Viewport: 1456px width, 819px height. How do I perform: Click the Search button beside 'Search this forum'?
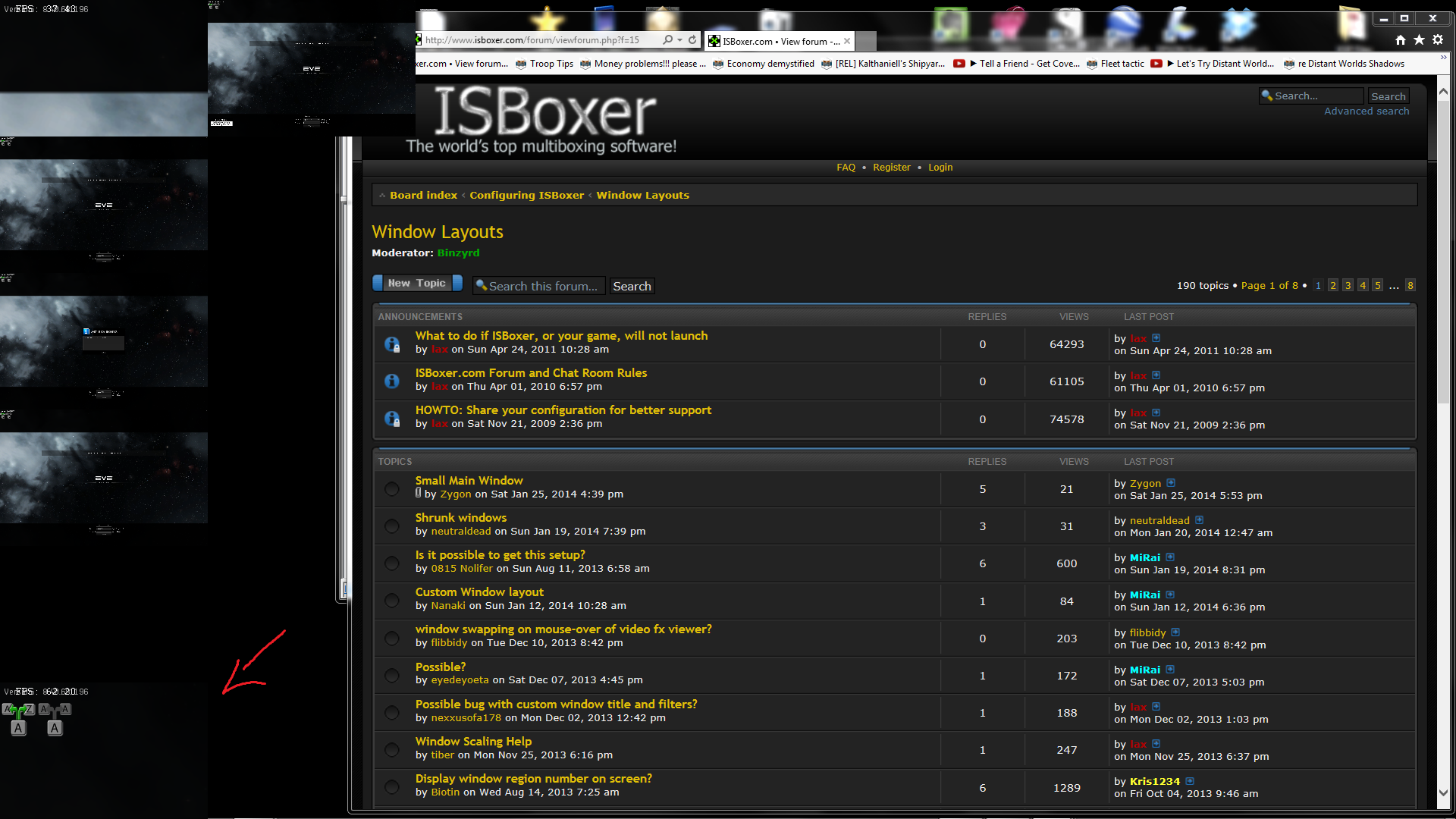[x=632, y=286]
